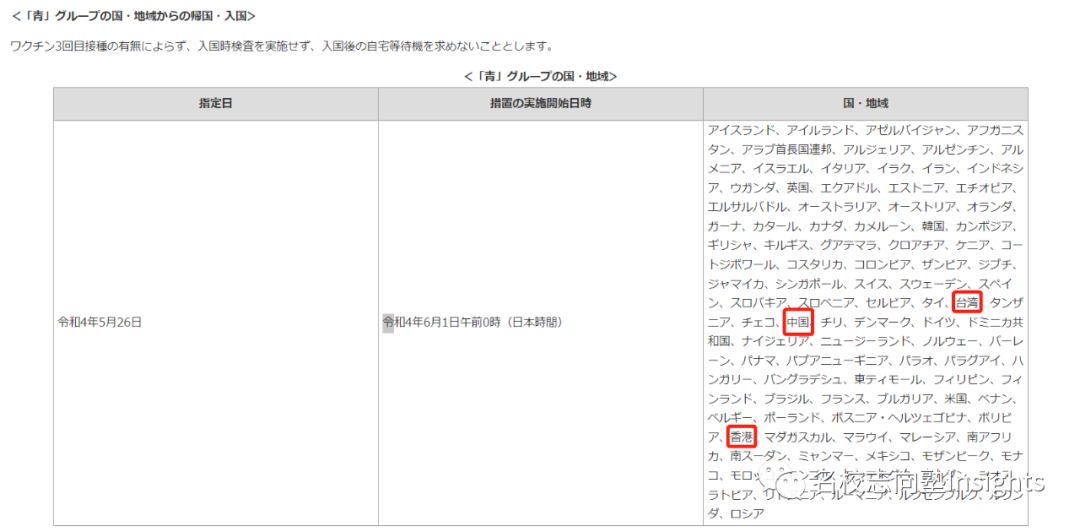Click the paragraph starting with ワクチン3回目接種の有無
The width and height of the screenshot is (1080, 532).
pos(282,47)
